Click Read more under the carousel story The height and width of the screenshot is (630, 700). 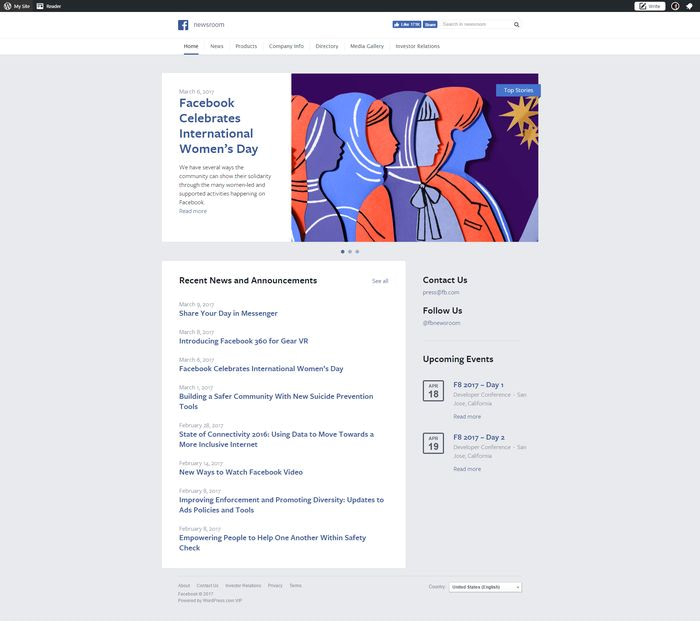pos(193,211)
